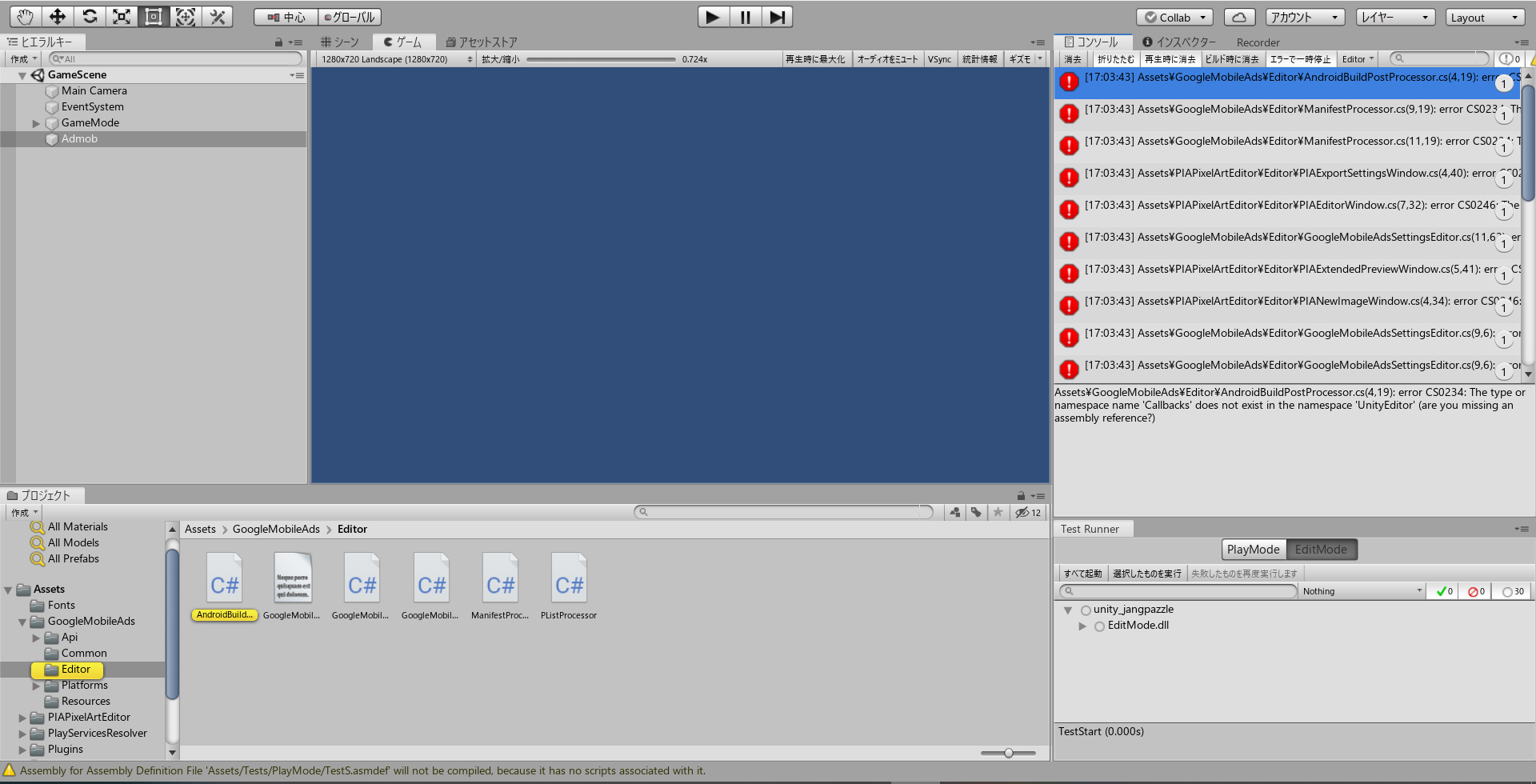
Task: Click the 消去 button in Console
Action: 1073,58
